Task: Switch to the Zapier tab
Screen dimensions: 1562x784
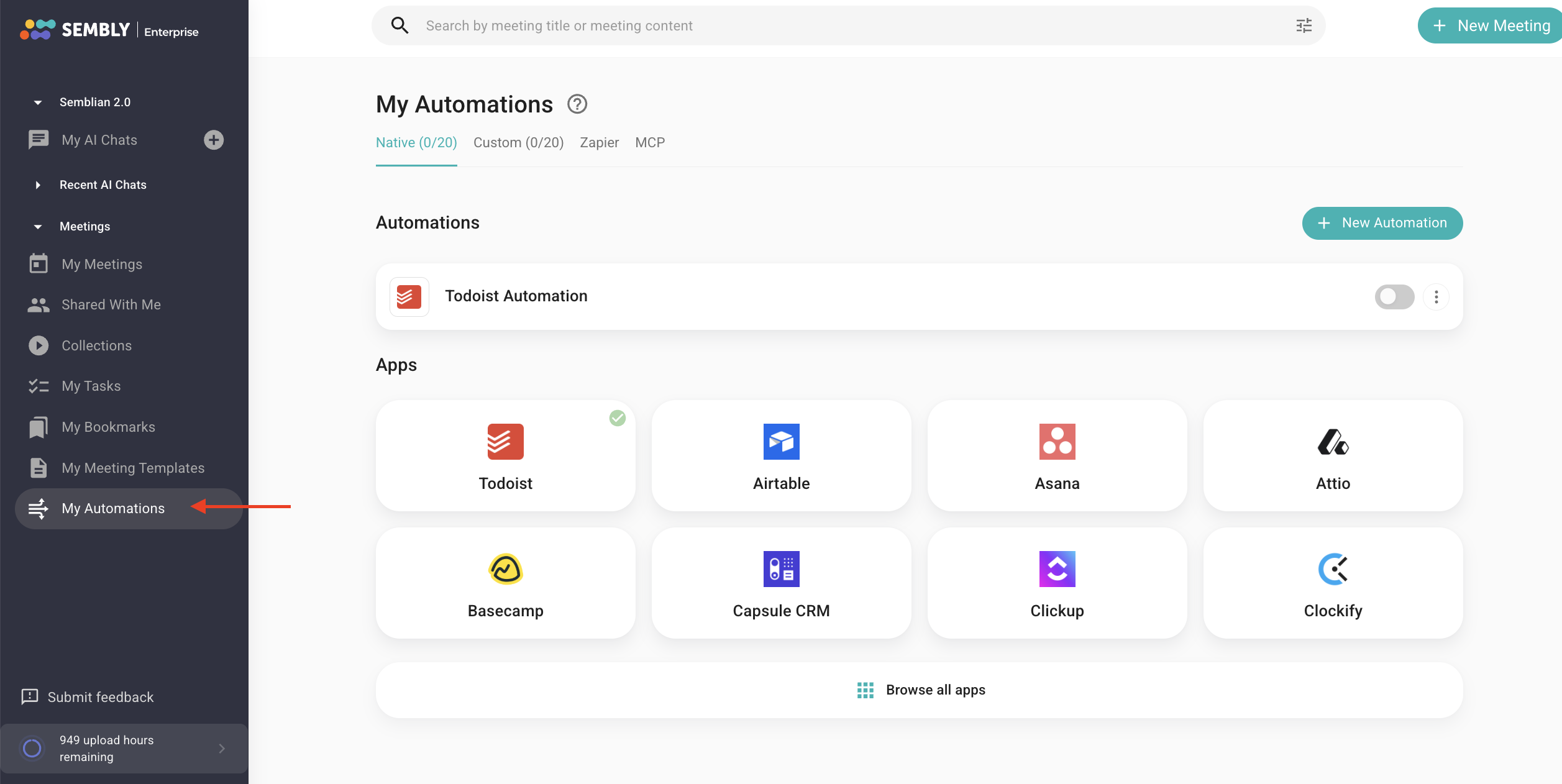Action: (x=599, y=143)
